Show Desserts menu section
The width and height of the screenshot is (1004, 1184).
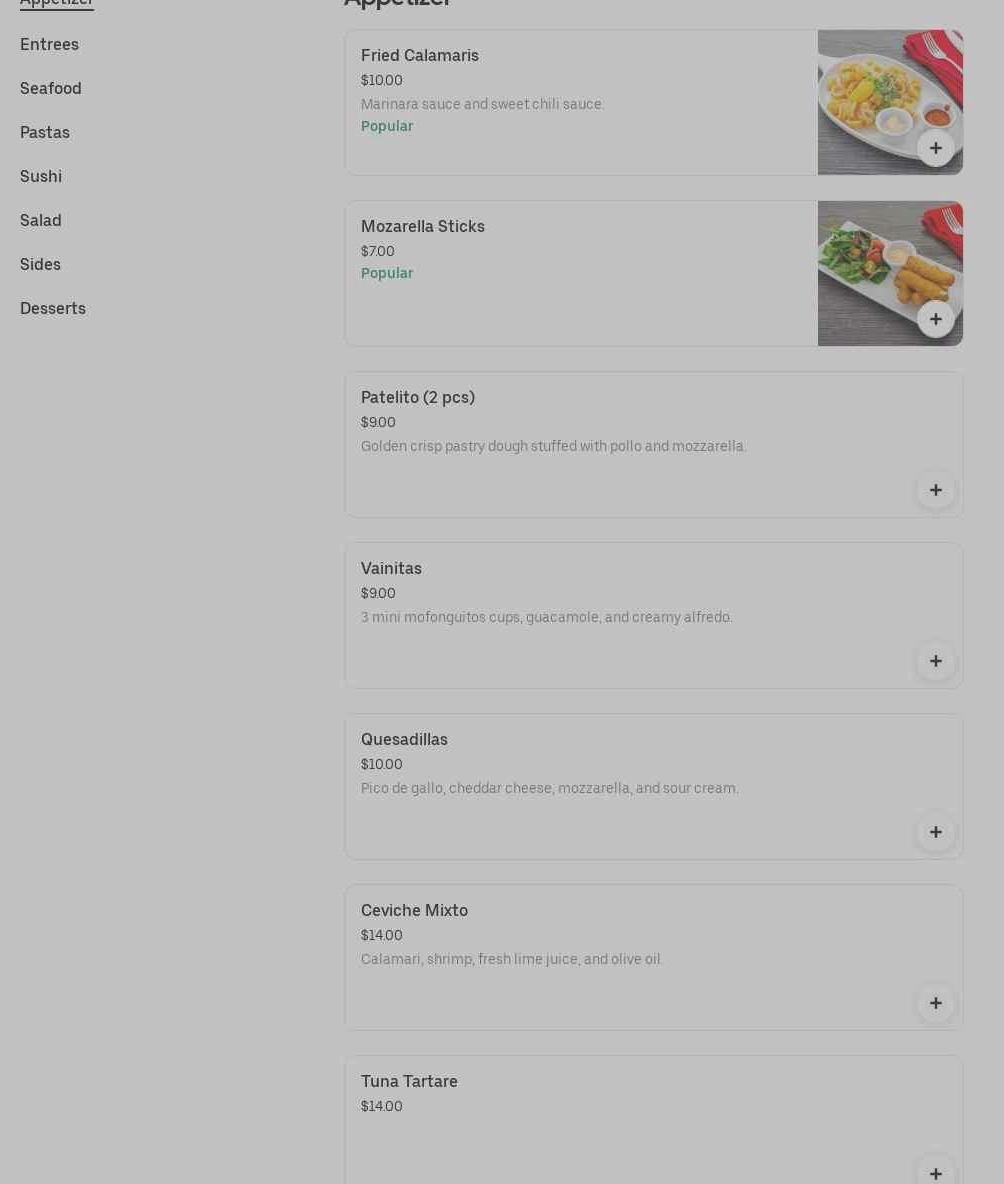click(x=53, y=309)
